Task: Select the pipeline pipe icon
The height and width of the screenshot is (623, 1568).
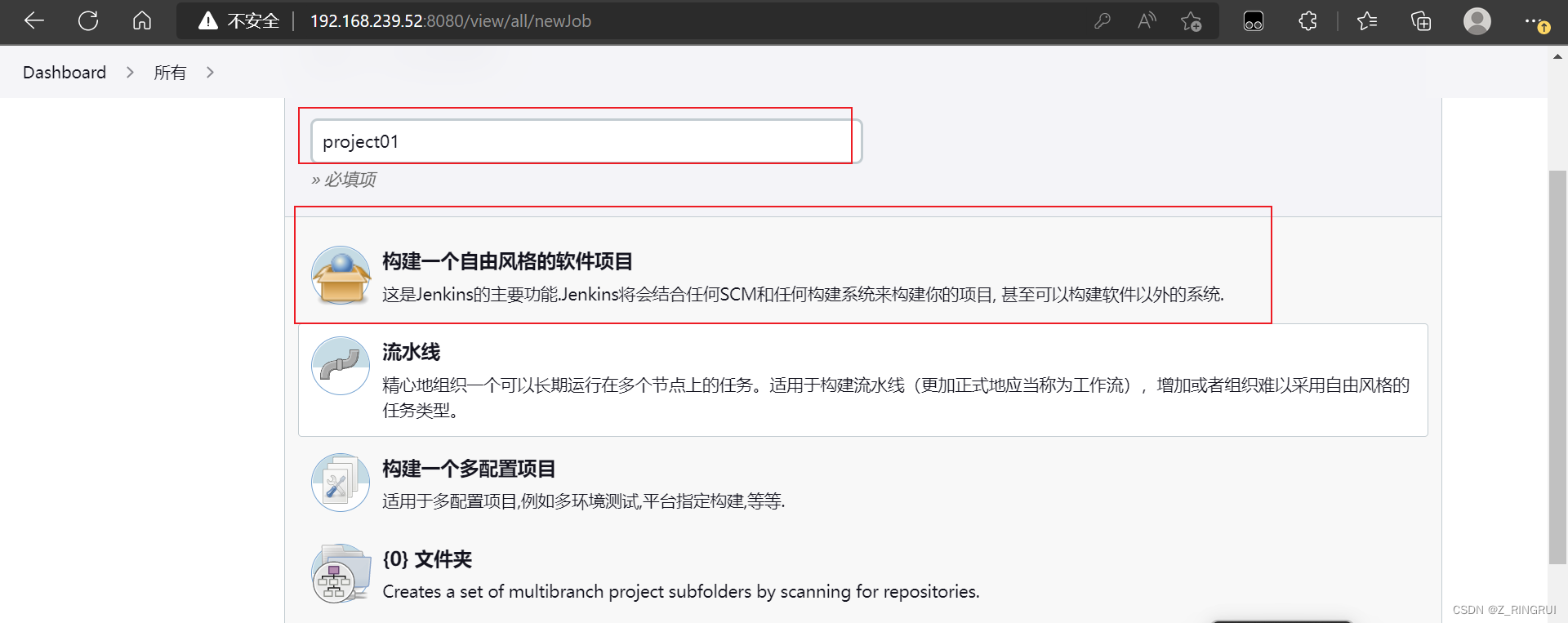Action: 341,366
